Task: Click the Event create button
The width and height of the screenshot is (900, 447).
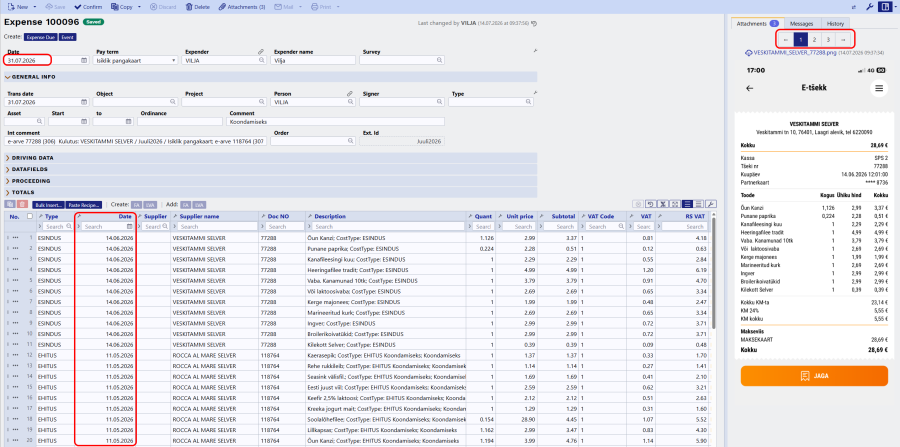Action: (67, 37)
